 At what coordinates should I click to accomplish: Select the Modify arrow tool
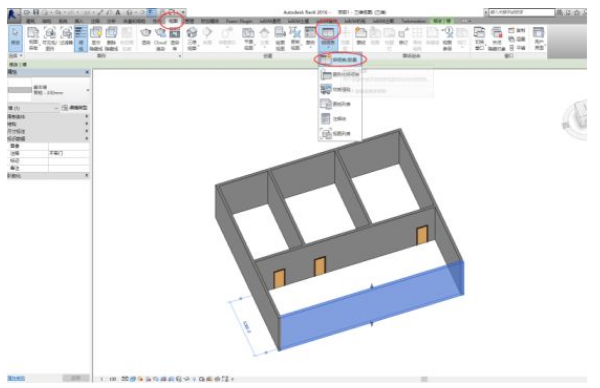point(15,38)
